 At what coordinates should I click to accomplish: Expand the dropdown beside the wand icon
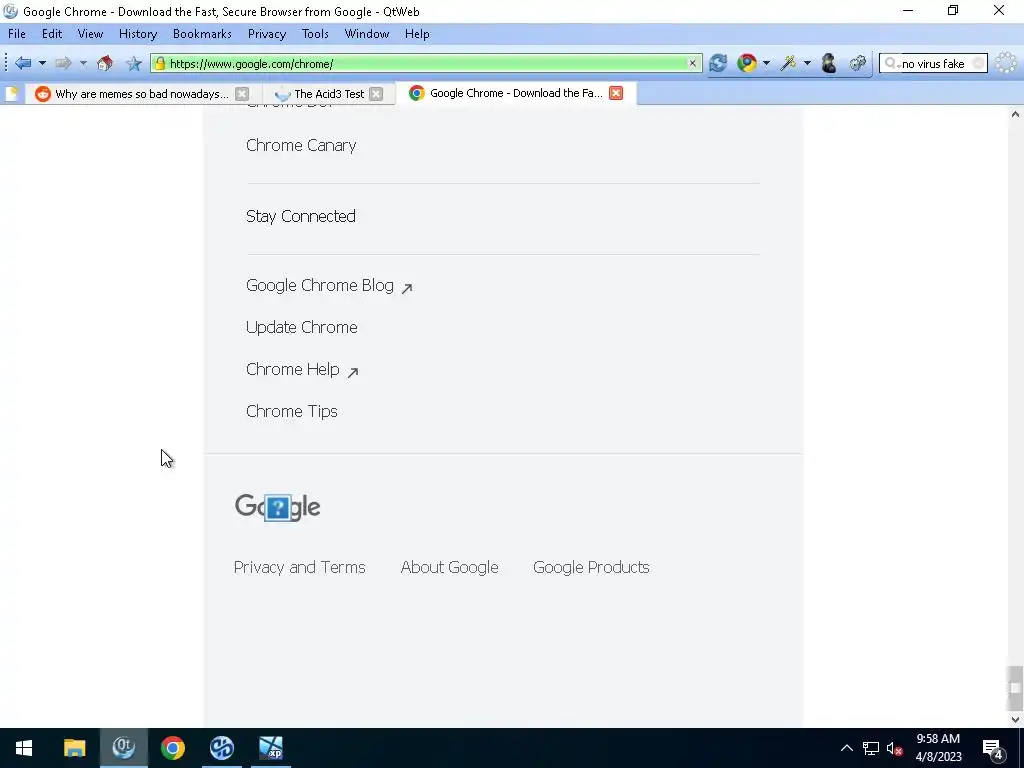click(807, 63)
